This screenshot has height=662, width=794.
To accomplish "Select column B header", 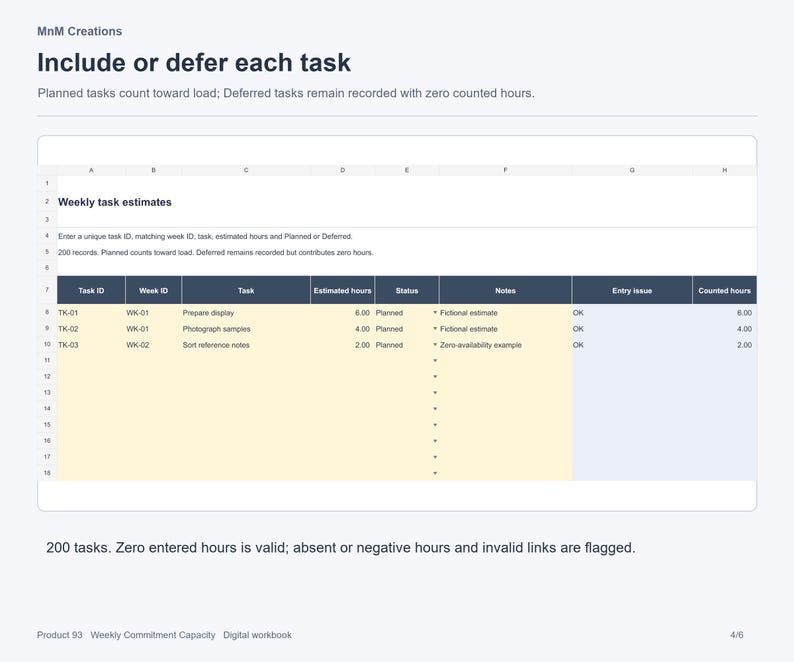I will 153,170.
